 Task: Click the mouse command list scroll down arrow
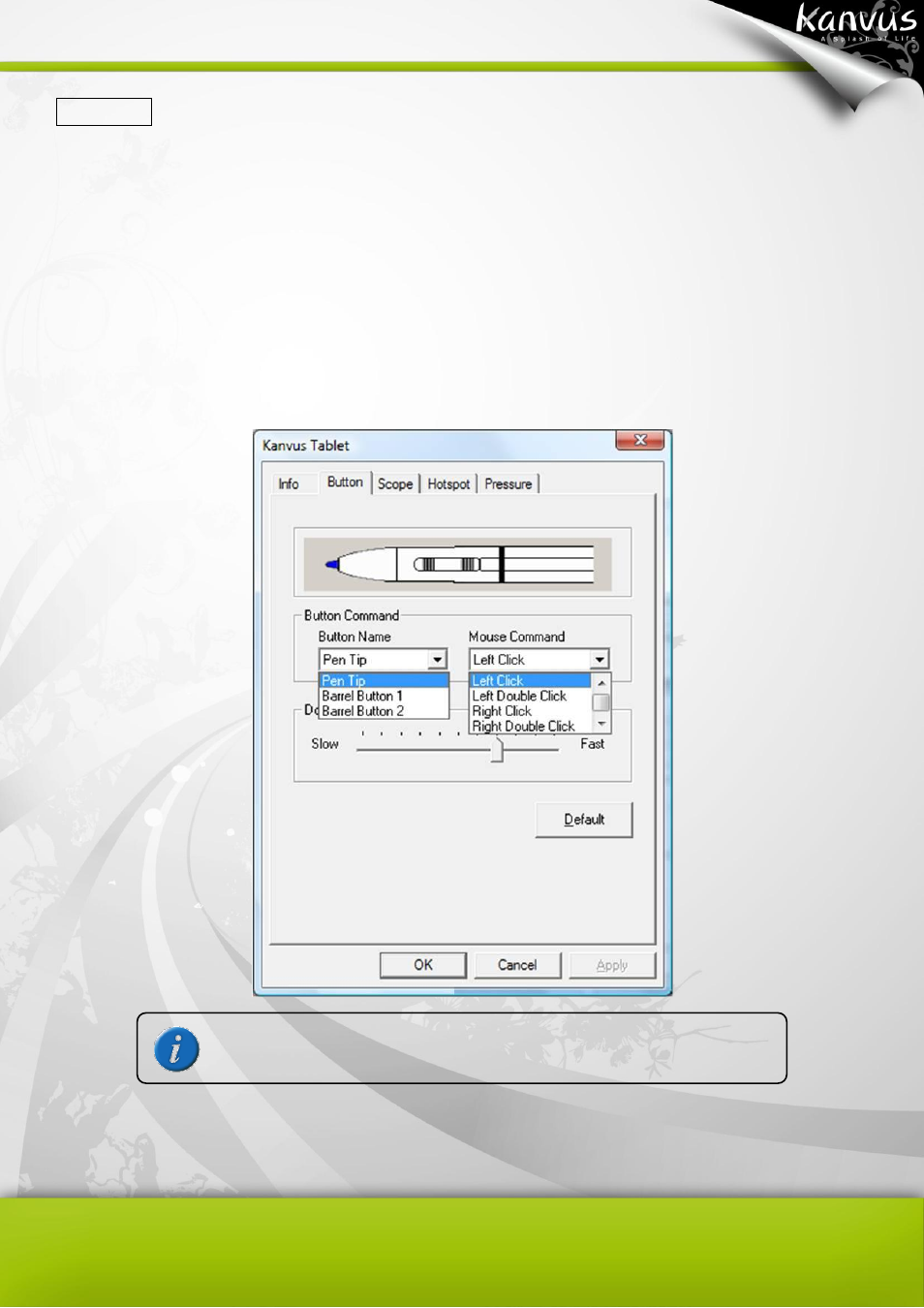tap(601, 724)
